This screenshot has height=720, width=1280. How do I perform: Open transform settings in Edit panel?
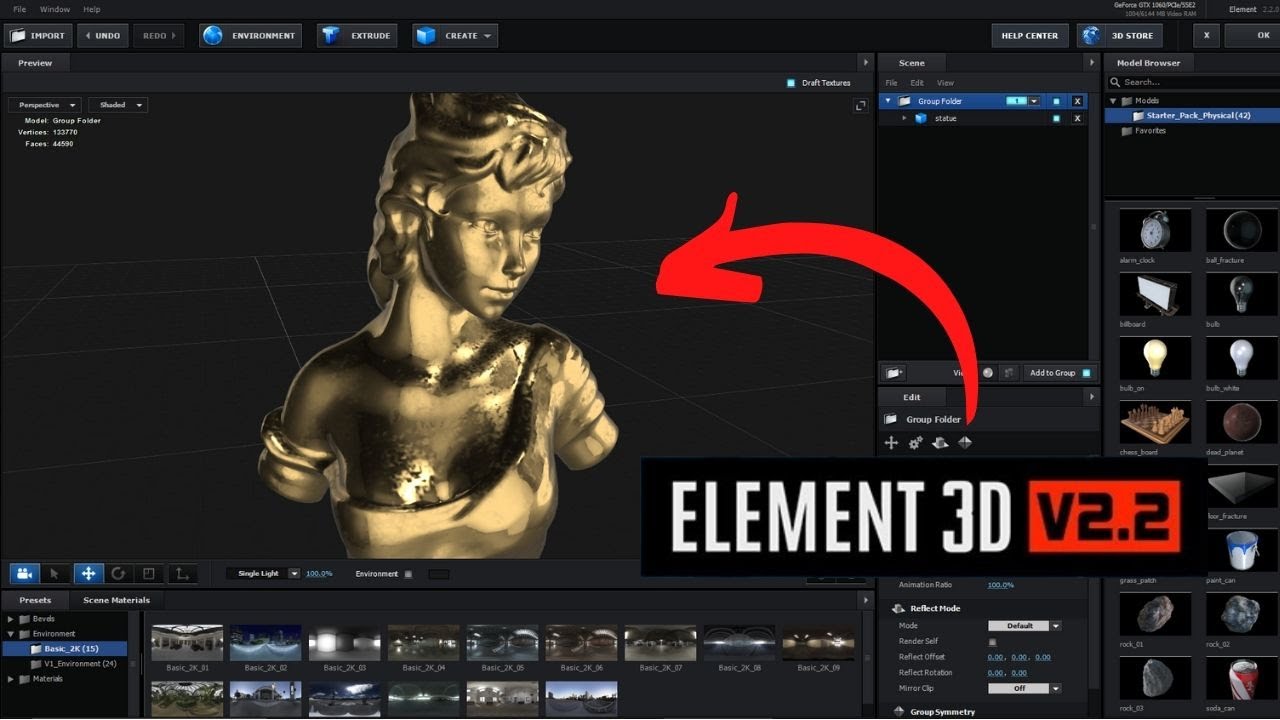click(891, 443)
